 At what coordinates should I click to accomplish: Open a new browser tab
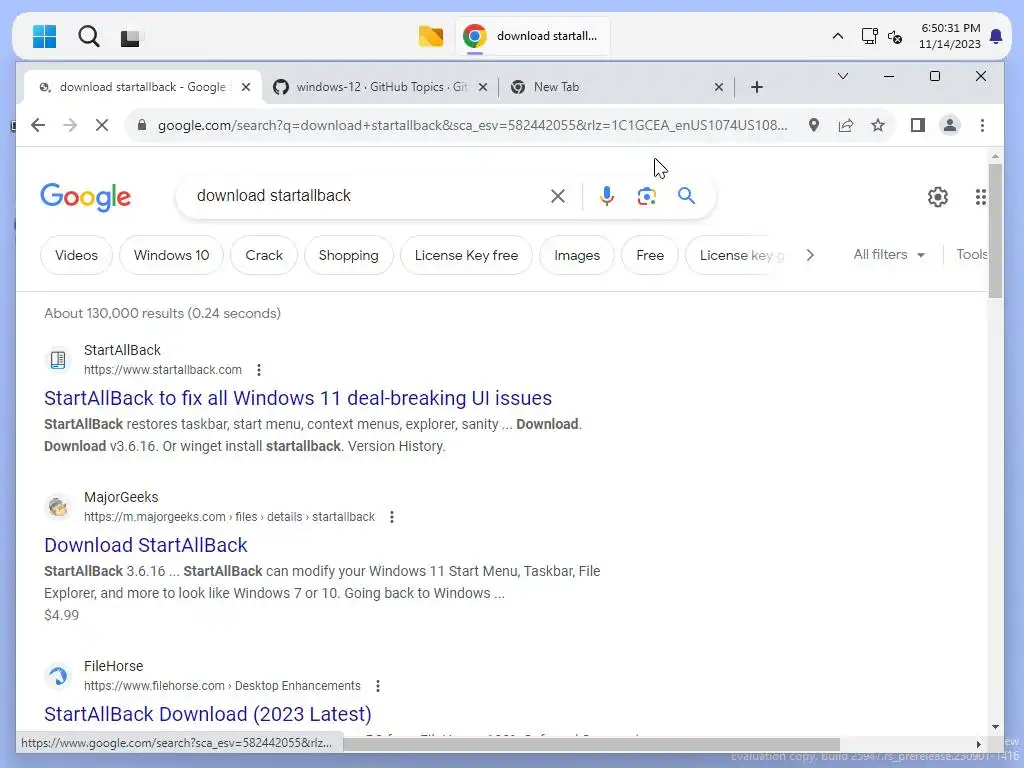[x=756, y=87]
